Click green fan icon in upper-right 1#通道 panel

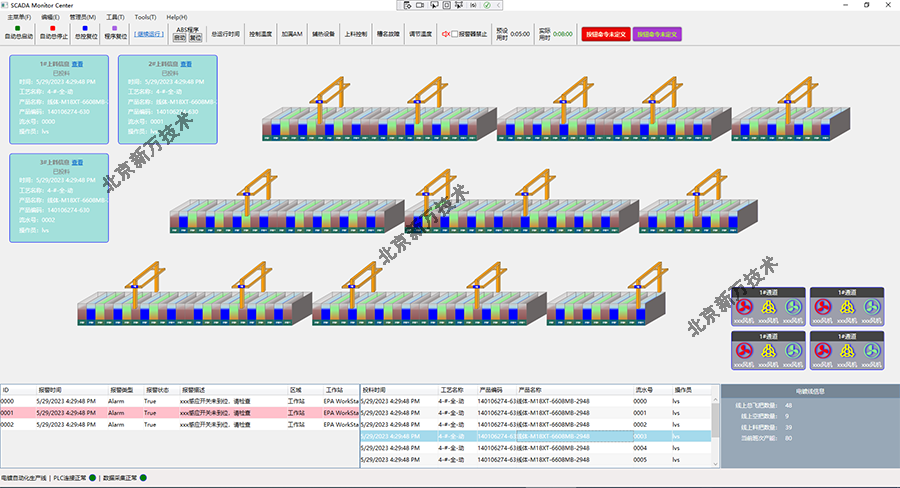[872, 307]
